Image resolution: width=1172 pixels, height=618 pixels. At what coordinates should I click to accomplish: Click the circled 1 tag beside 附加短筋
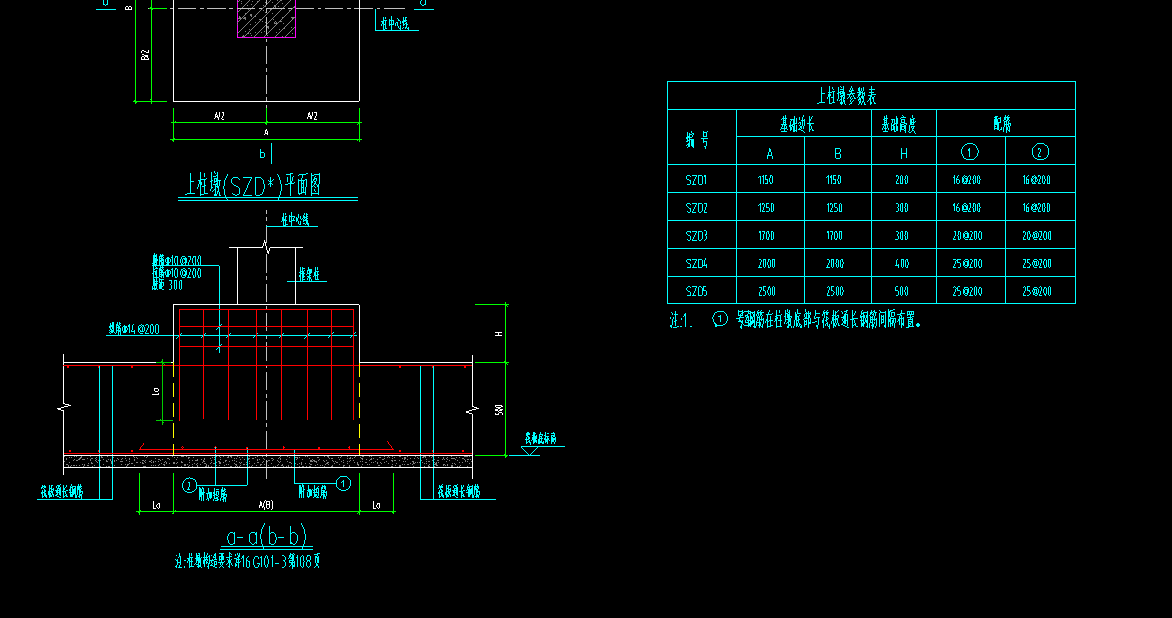point(343,483)
